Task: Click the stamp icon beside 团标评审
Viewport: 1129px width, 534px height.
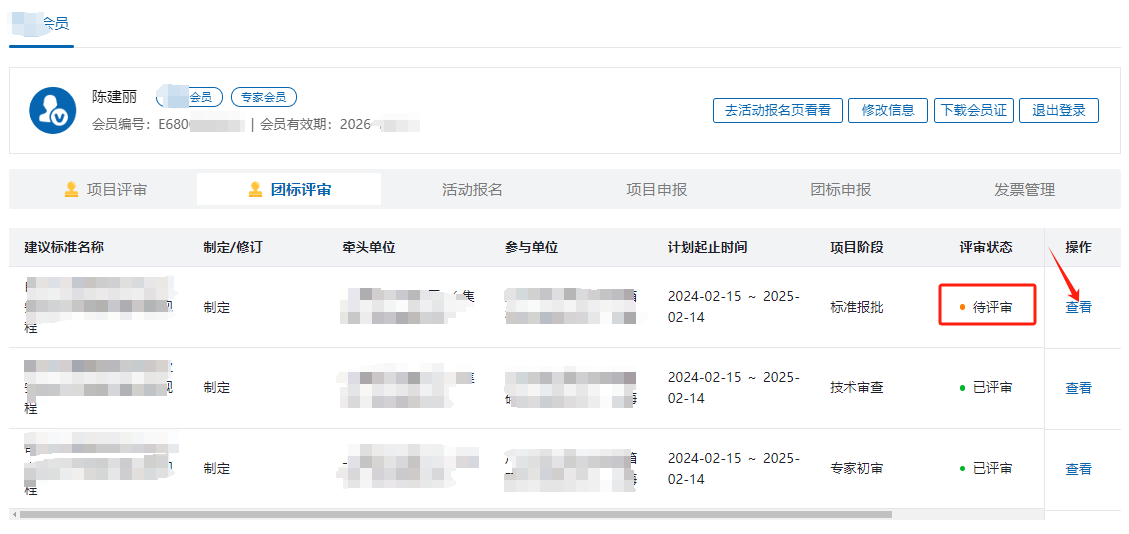Action: tap(255, 189)
